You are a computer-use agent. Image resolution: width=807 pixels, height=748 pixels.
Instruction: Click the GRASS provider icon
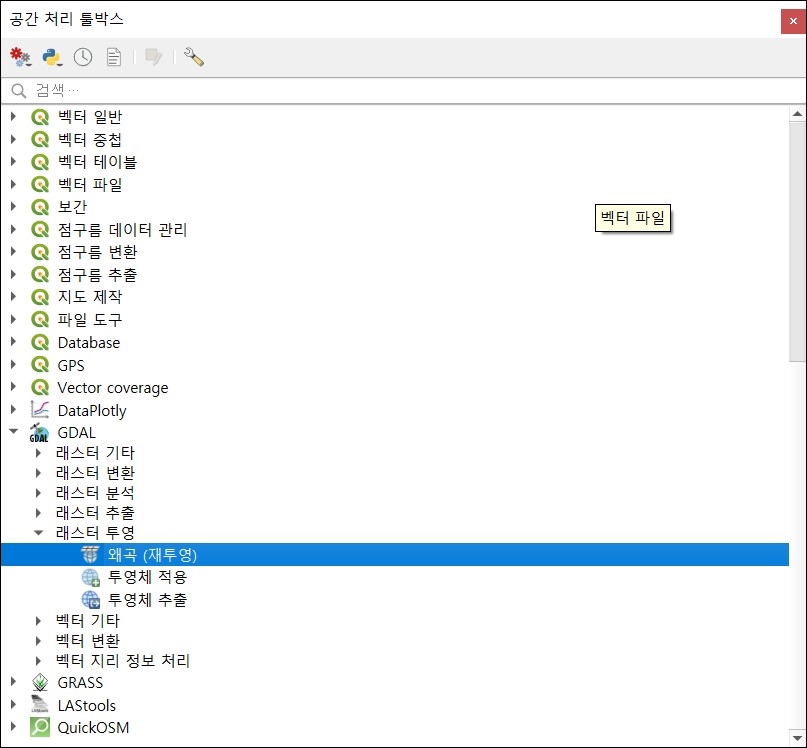click(40, 683)
